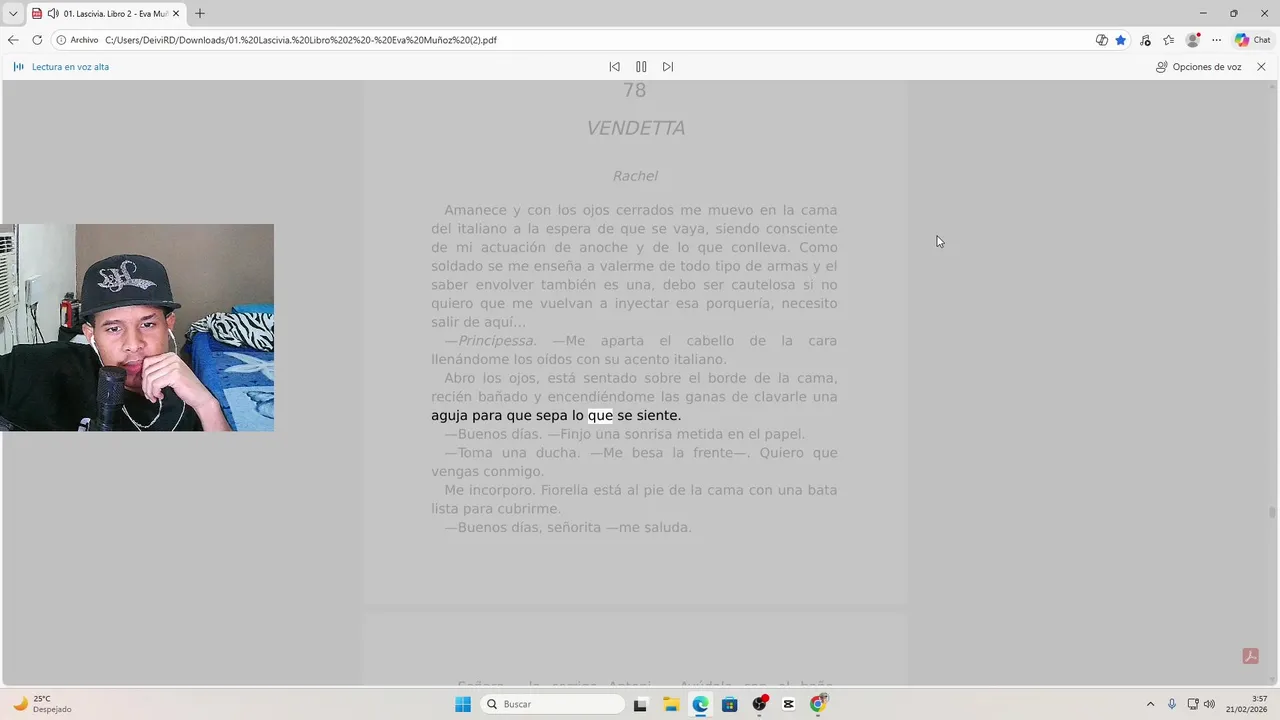Screen dimensions: 1280x720
Task: Click the highlighted word 'que'
Action: point(600,416)
